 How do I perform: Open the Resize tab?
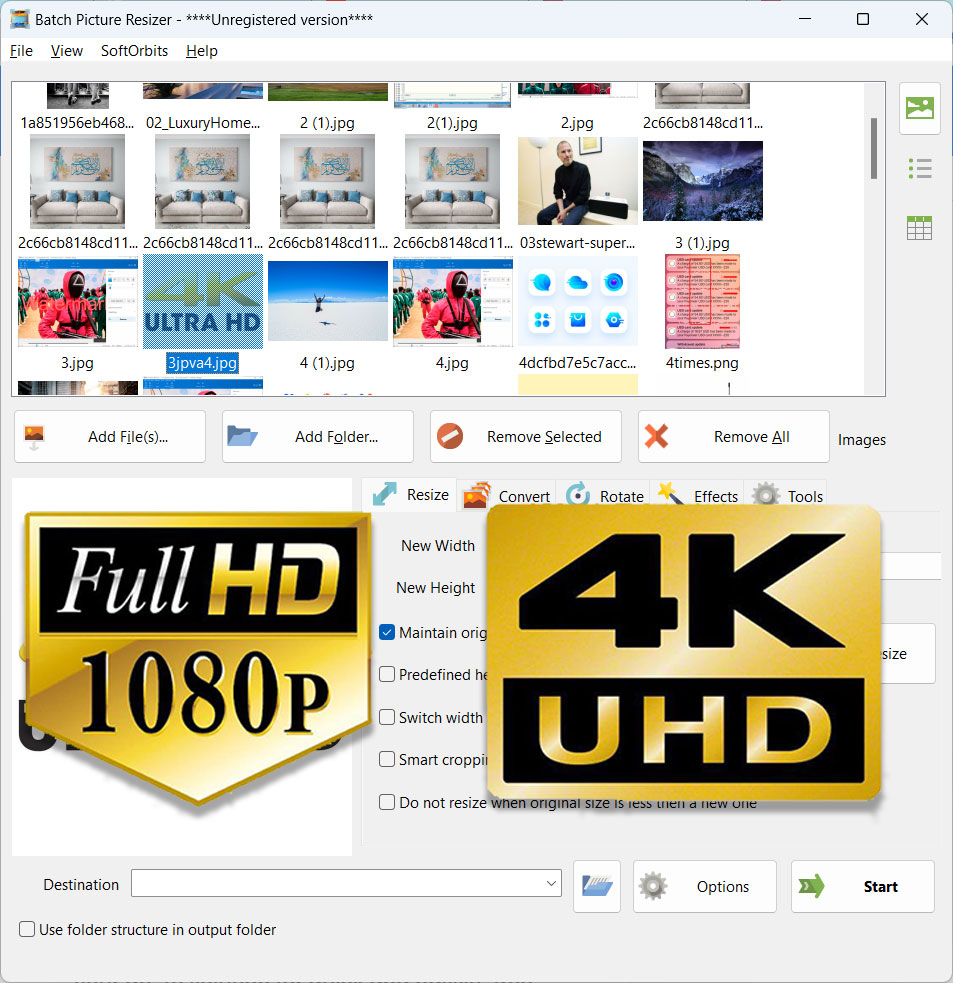[411, 495]
